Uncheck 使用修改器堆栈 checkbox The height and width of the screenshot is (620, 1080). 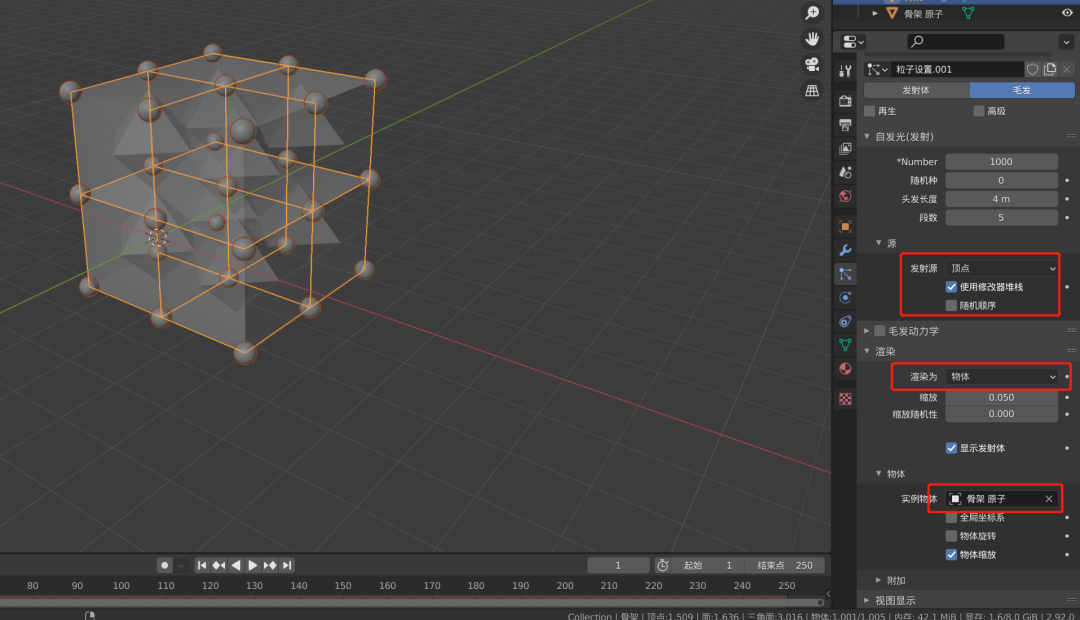pyautogui.click(x=951, y=287)
